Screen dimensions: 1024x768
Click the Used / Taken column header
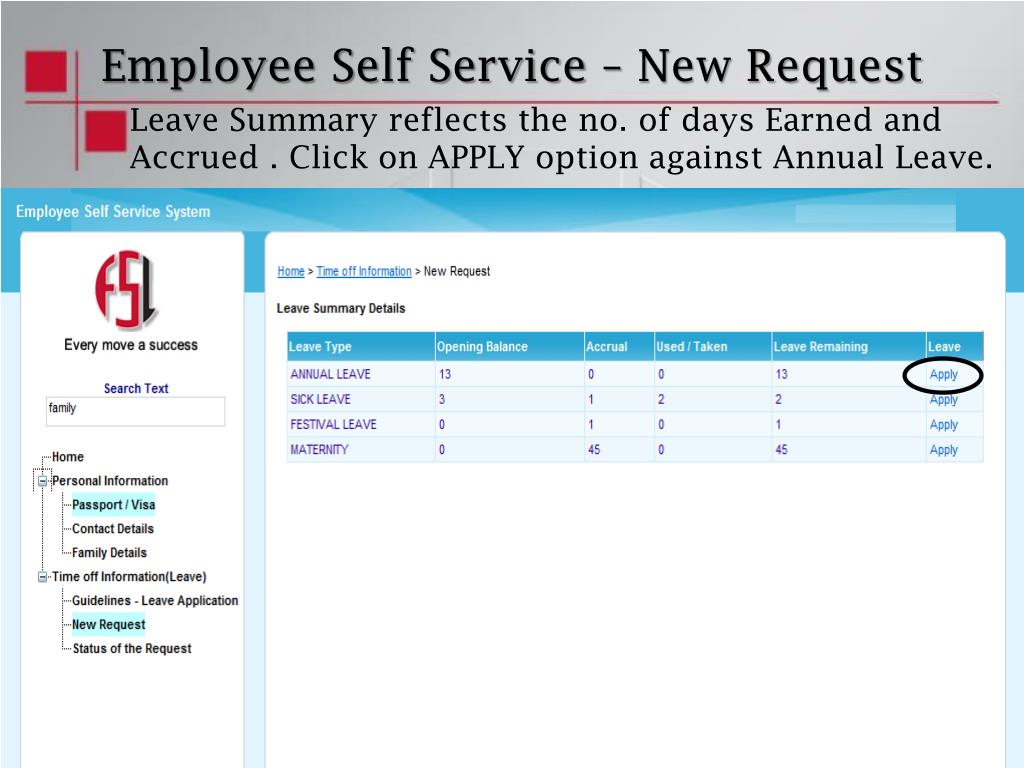tap(712, 347)
